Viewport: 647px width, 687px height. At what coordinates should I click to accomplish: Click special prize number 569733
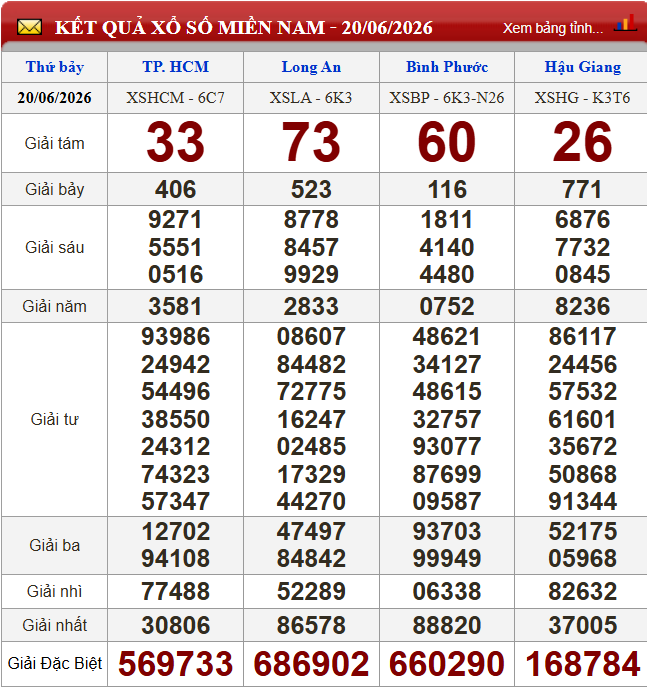(x=176, y=664)
